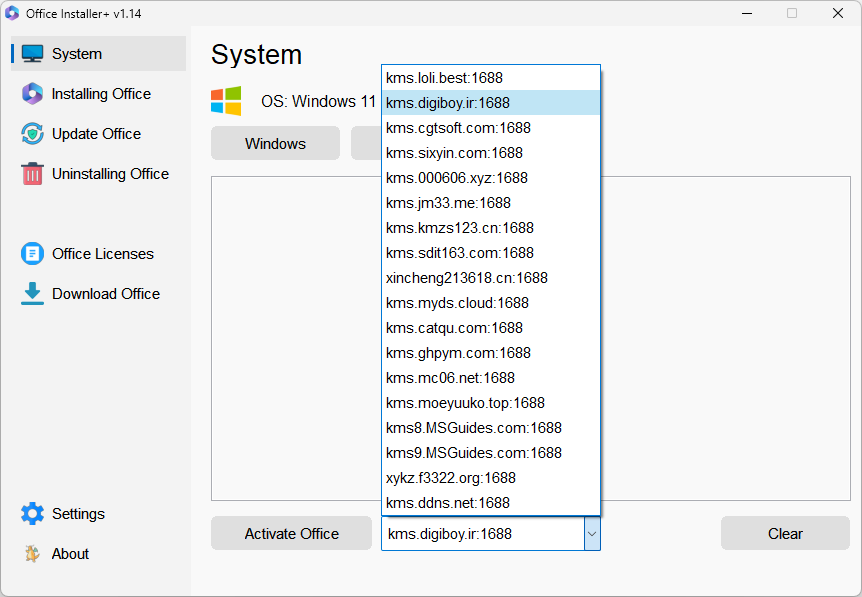Screen dimensions: 862x597
Task: Go to Installing Office page
Action: (101, 94)
